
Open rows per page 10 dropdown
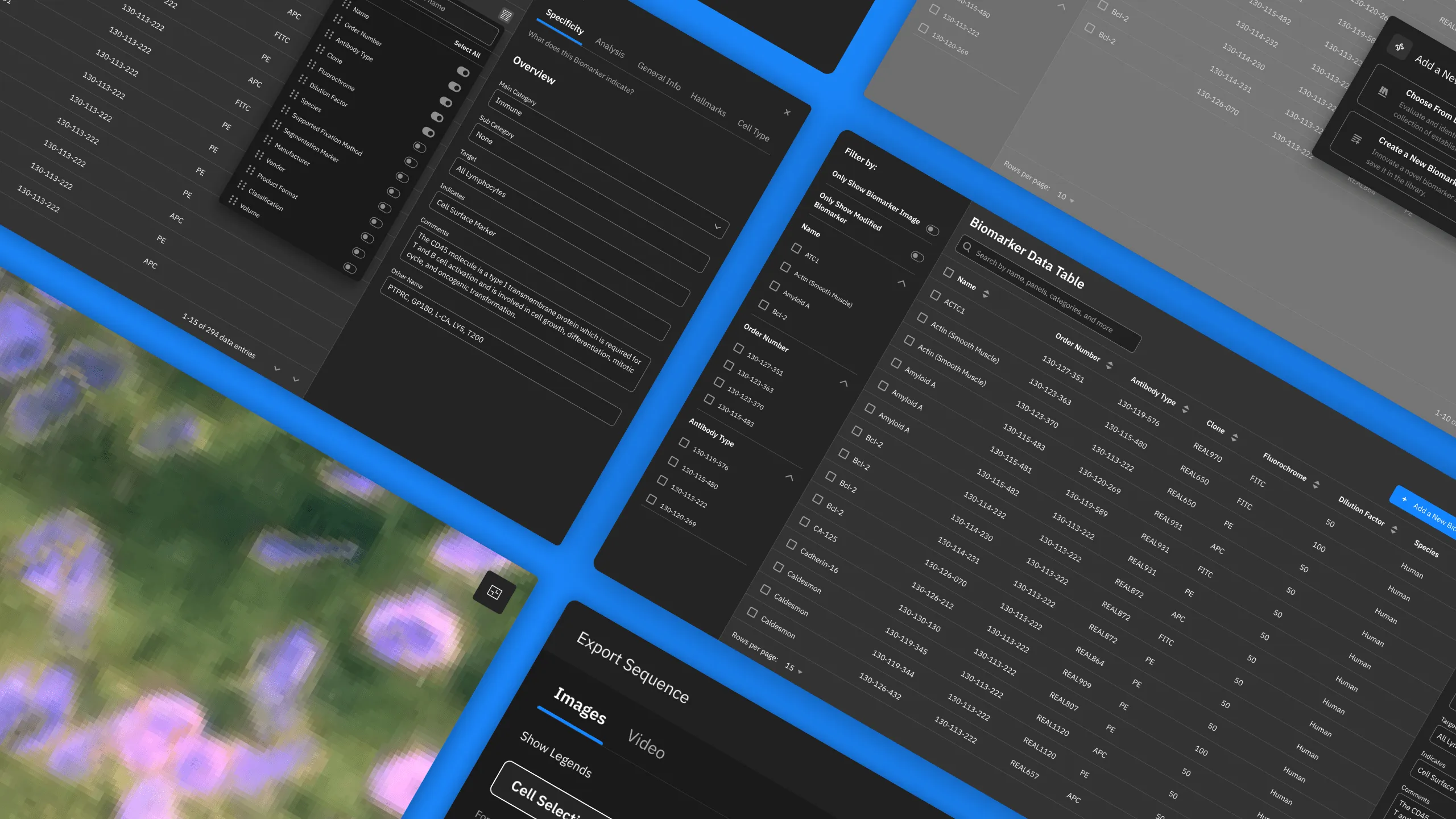[1066, 197]
